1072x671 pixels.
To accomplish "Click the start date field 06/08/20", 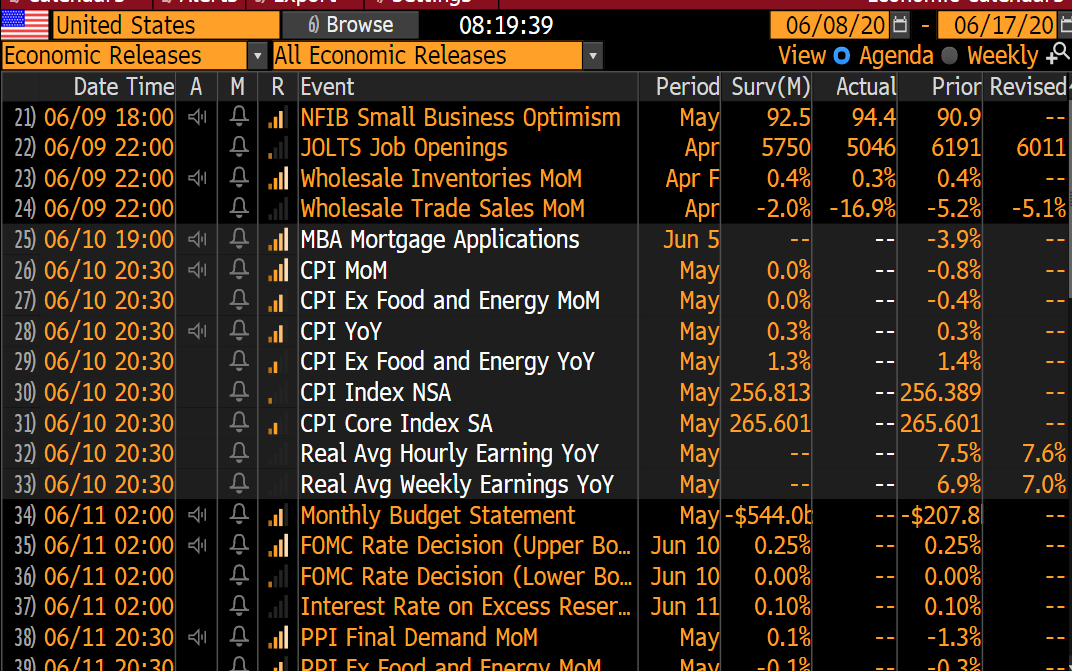I will coord(830,25).
